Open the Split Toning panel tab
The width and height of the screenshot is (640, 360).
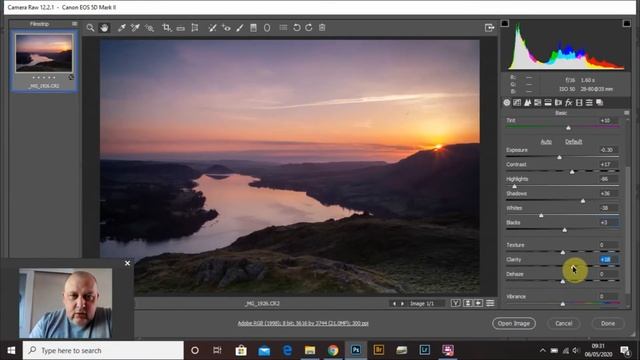pyautogui.click(x=548, y=103)
